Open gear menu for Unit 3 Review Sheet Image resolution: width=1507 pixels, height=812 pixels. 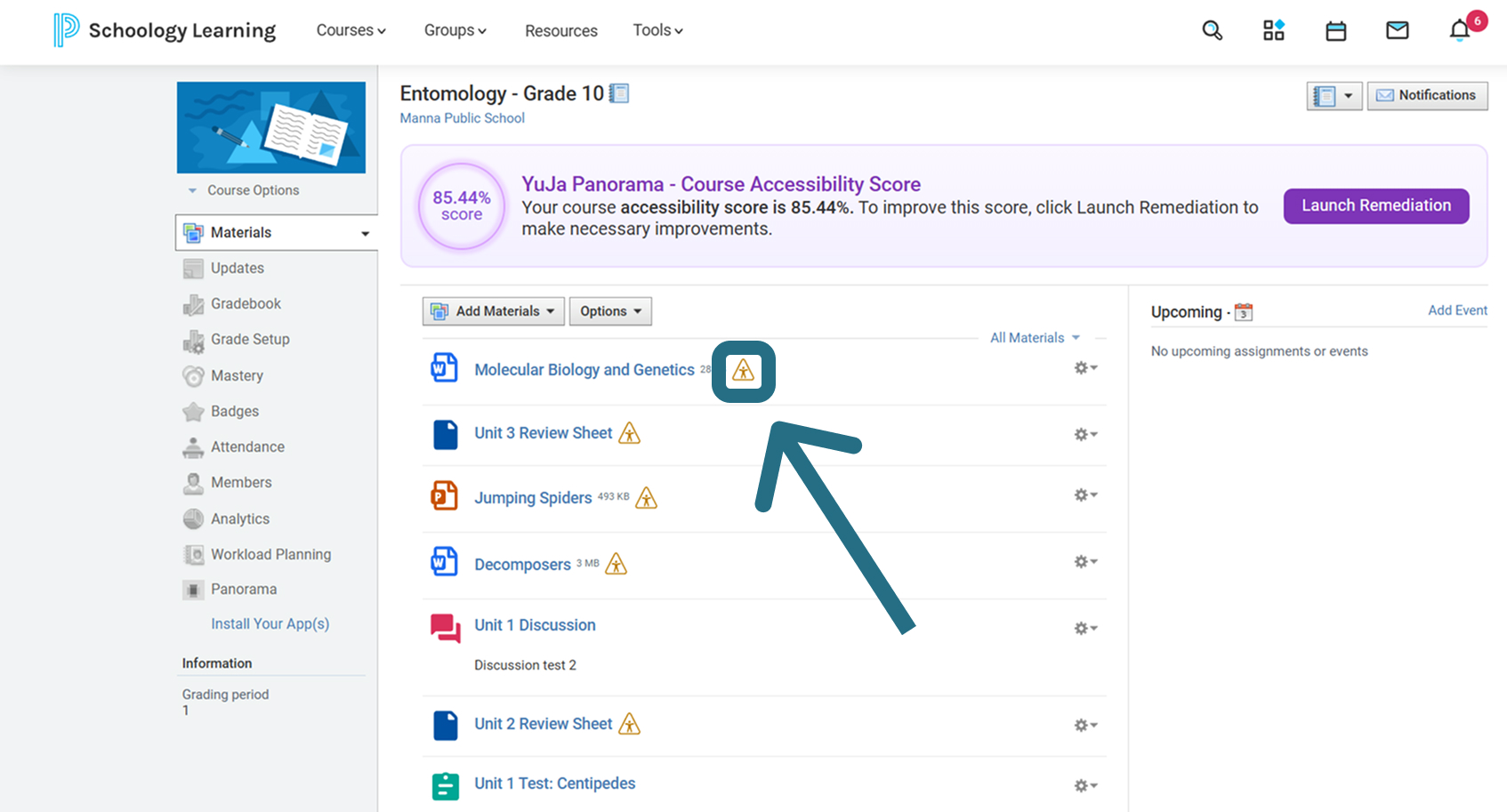coord(1085,434)
